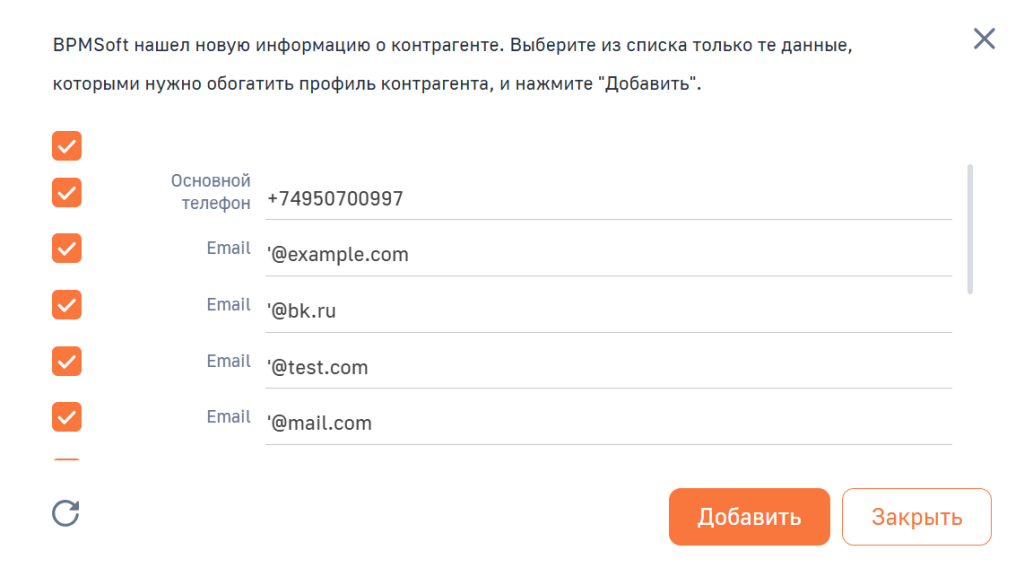Screen dimensions: 1024x568
Task: Uncheck the checkbox for '@example.com email
Action: 67,248
